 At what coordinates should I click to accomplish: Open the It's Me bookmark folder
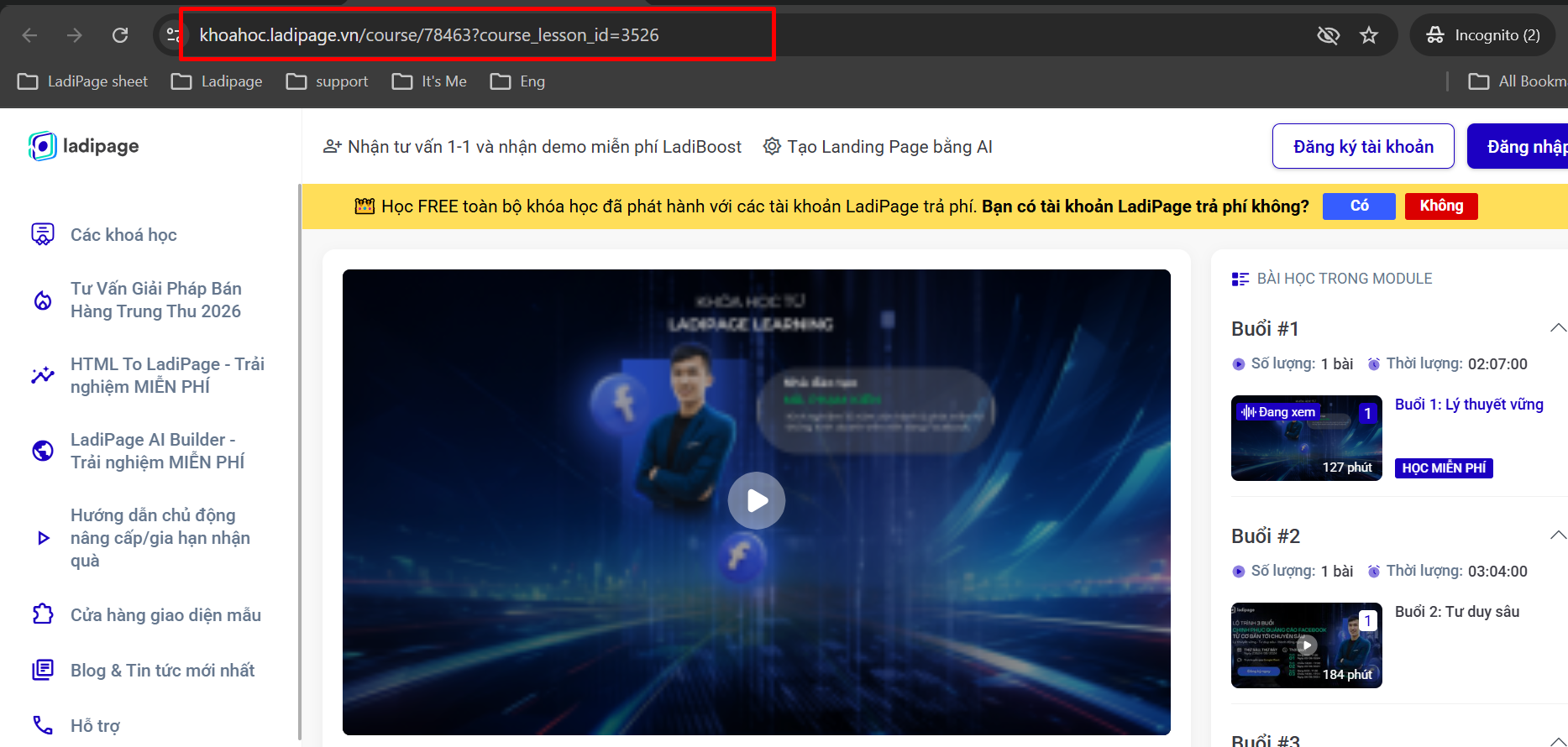coord(429,81)
